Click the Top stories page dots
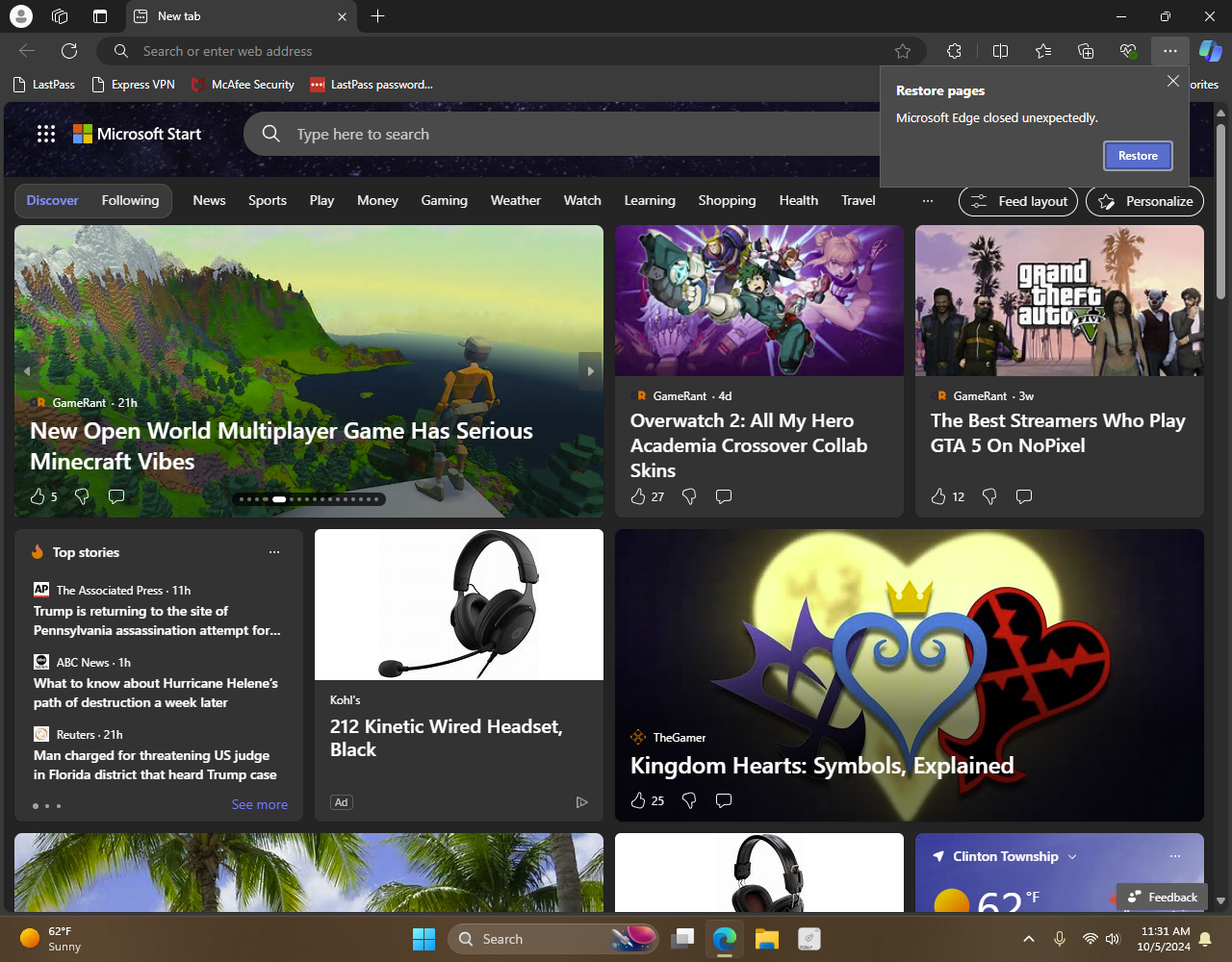1232x962 pixels. 46,805
